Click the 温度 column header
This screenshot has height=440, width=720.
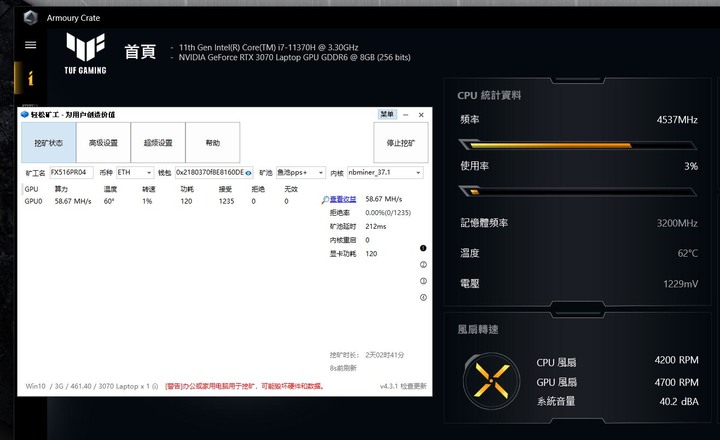(x=110, y=189)
